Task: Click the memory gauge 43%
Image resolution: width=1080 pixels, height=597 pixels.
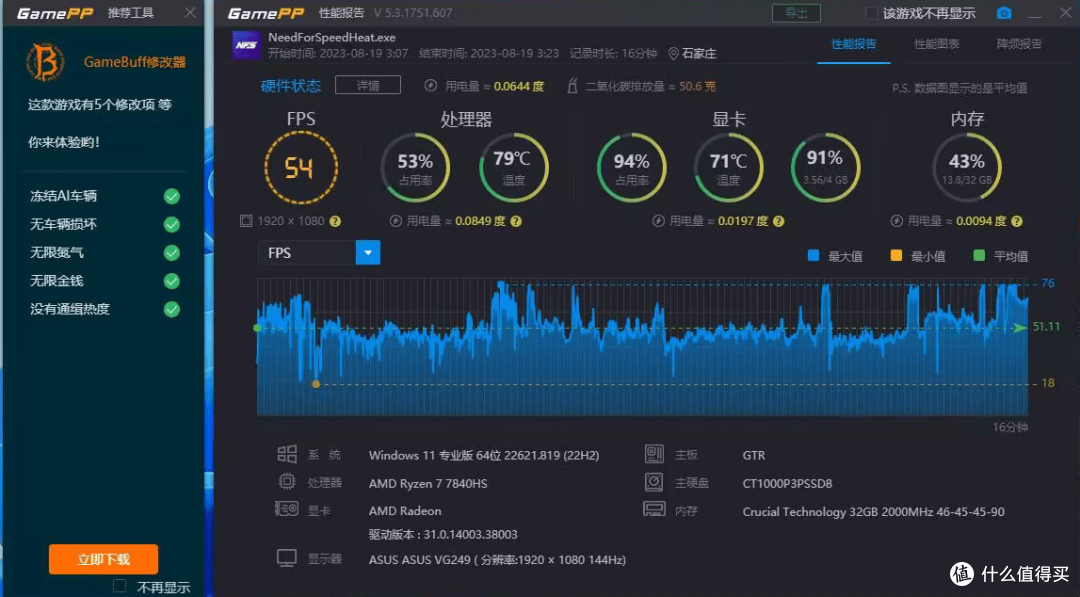Action: [x=966, y=168]
